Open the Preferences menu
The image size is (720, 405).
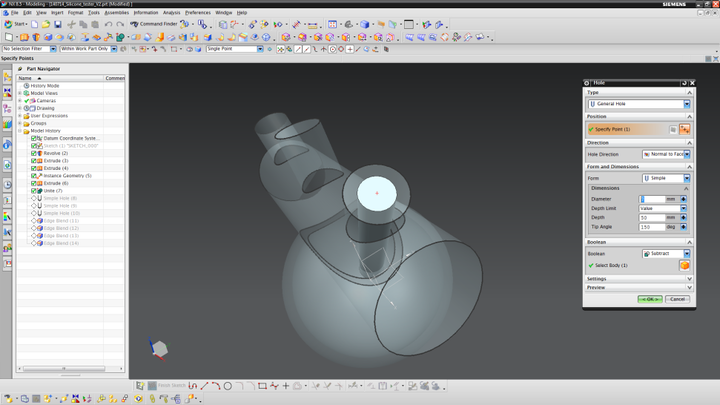pos(198,13)
